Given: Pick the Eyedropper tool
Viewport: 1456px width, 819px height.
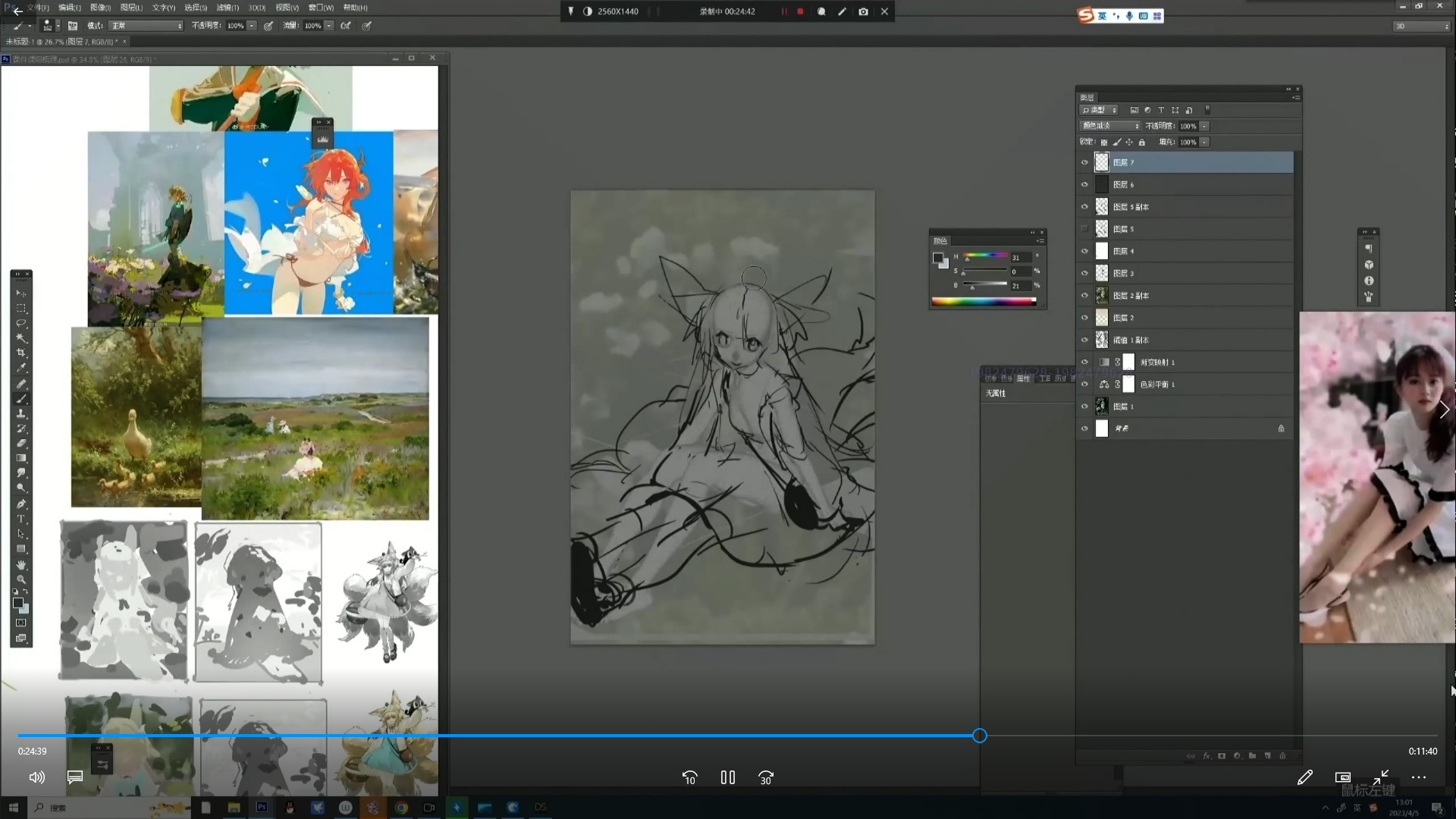Looking at the screenshot, I should point(21,369).
